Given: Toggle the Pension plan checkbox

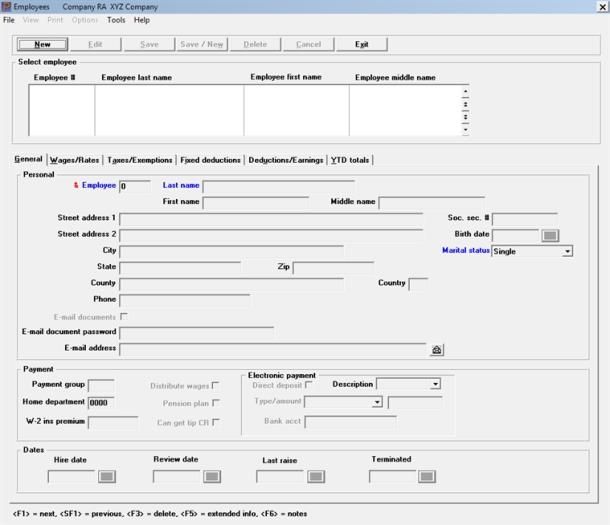Looking at the screenshot, I should tap(215, 403).
